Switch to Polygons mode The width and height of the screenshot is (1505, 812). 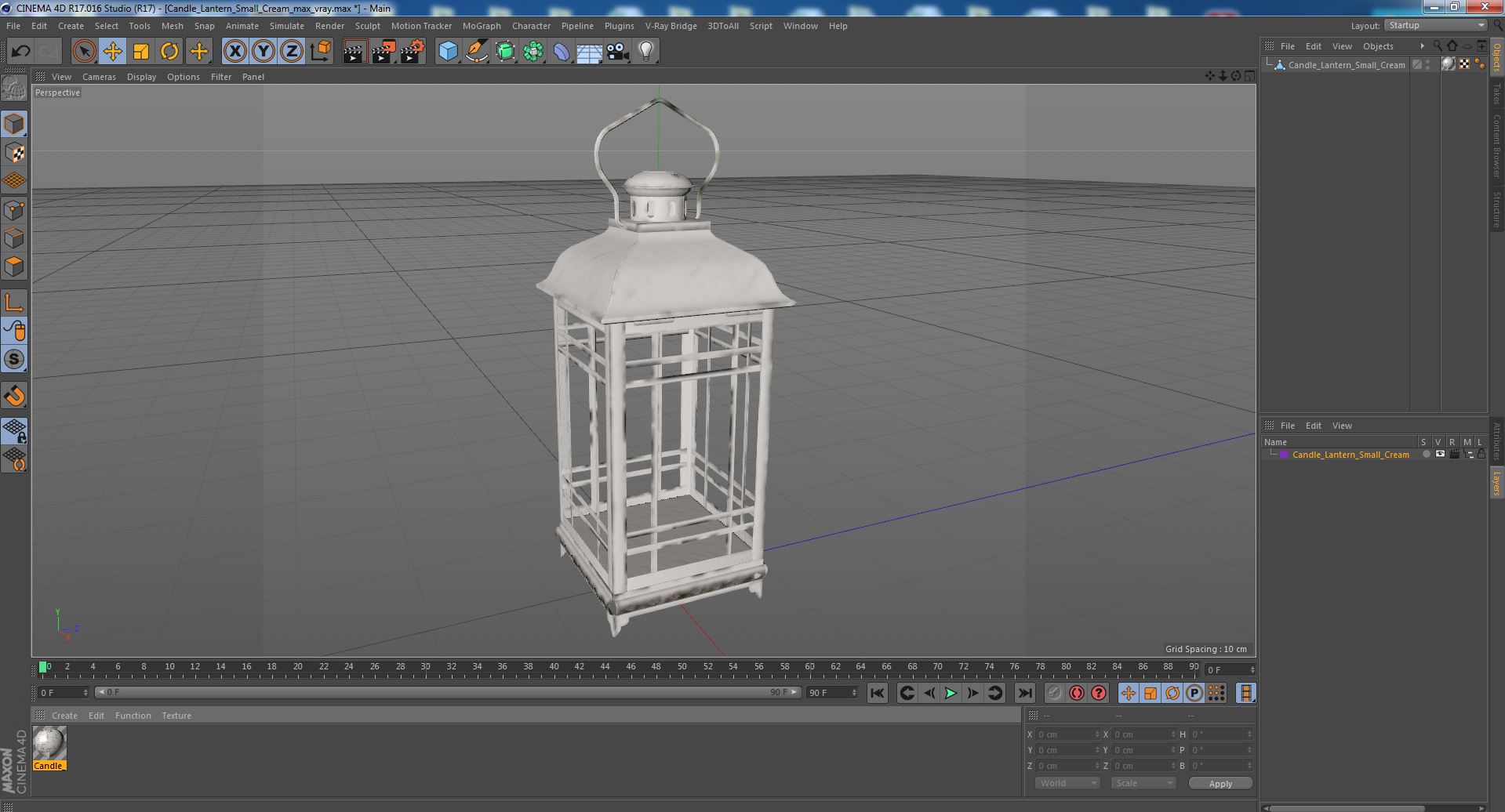click(14, 266)
